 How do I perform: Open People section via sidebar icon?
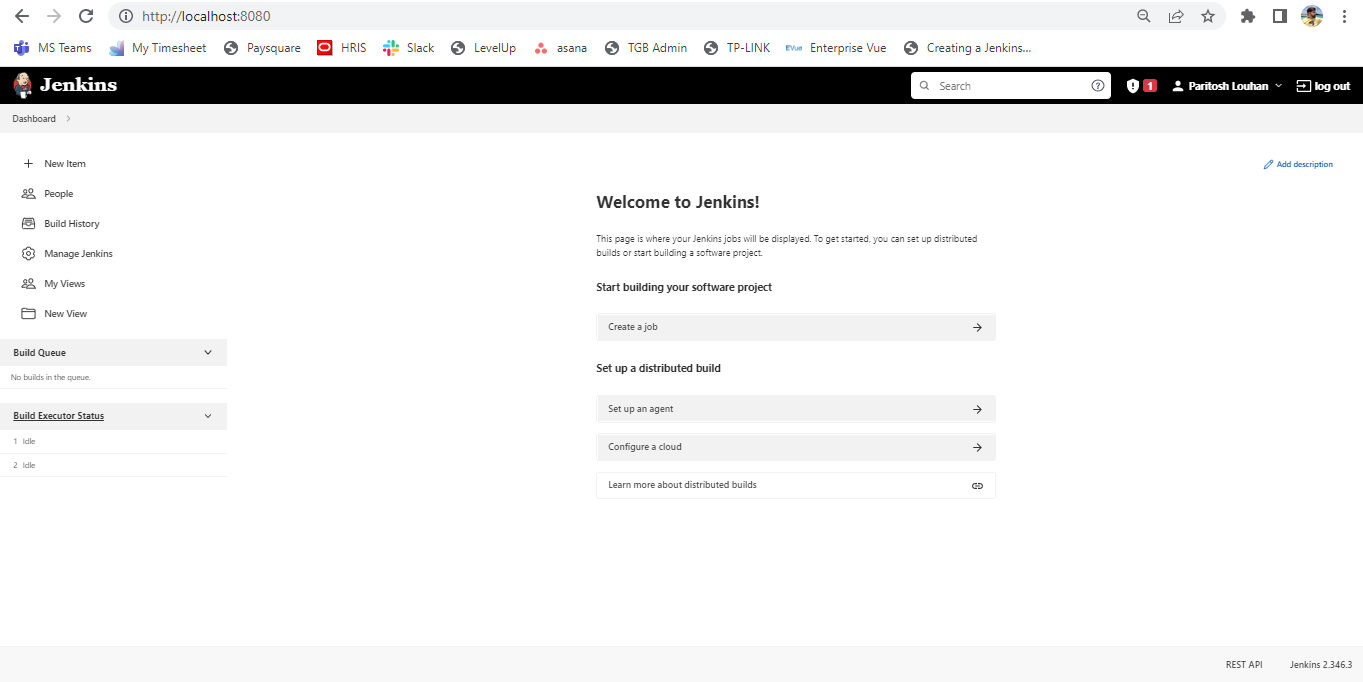(57, 193)
